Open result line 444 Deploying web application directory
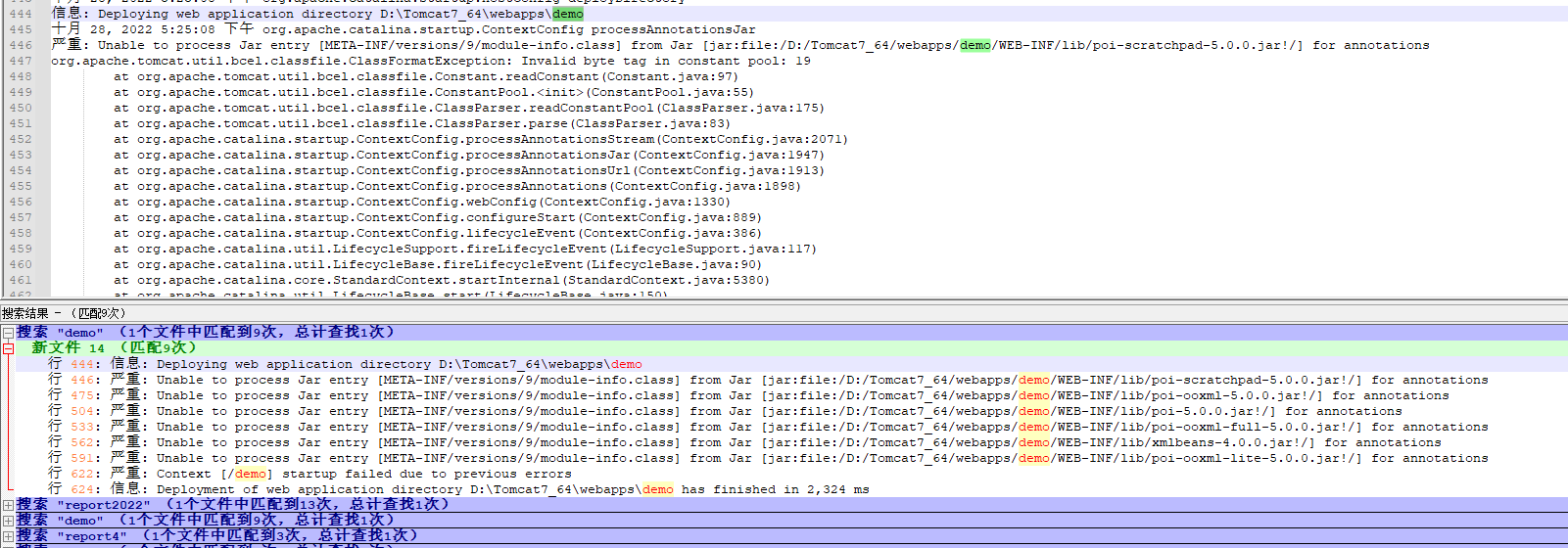 pos(345,364)
